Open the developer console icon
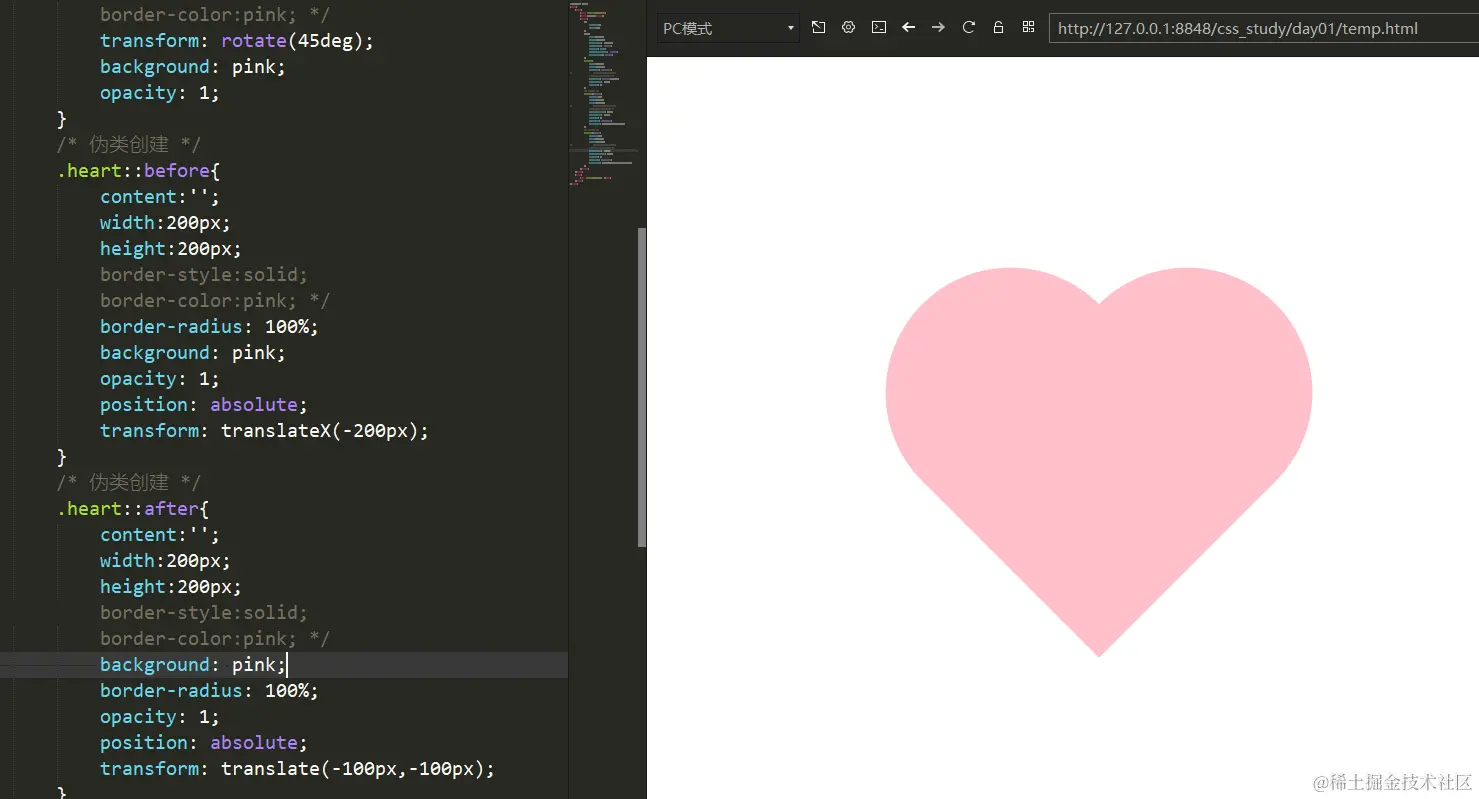The image size is (1479, 799). 878,28
